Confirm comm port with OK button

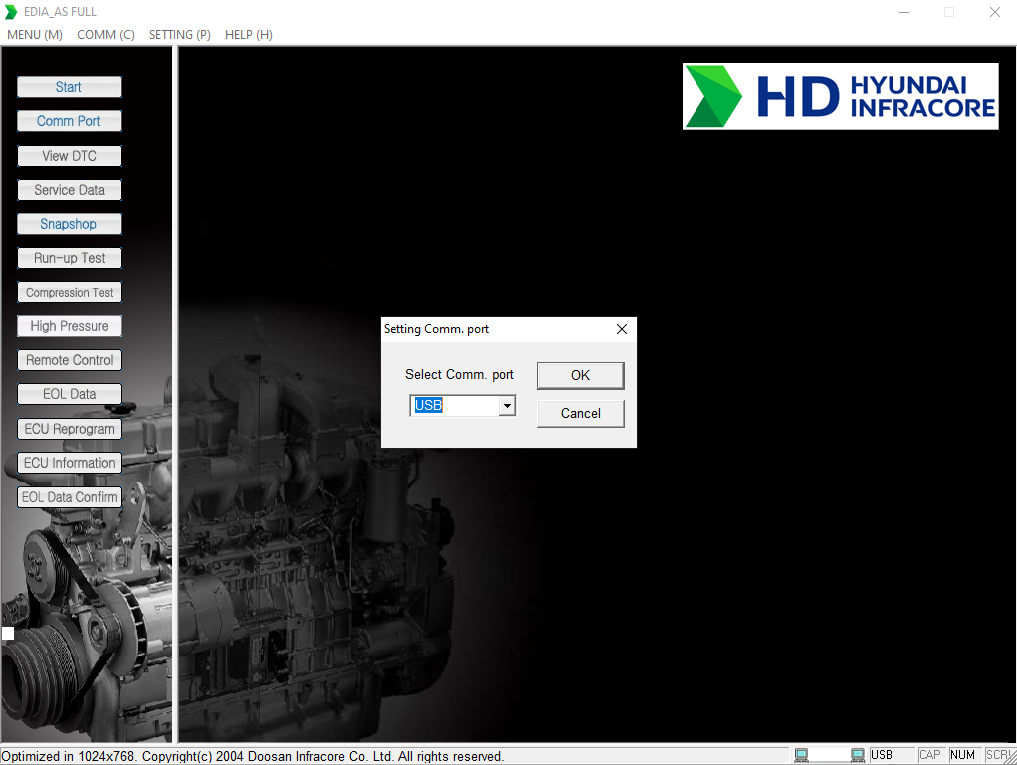click(x=580, y=376)
